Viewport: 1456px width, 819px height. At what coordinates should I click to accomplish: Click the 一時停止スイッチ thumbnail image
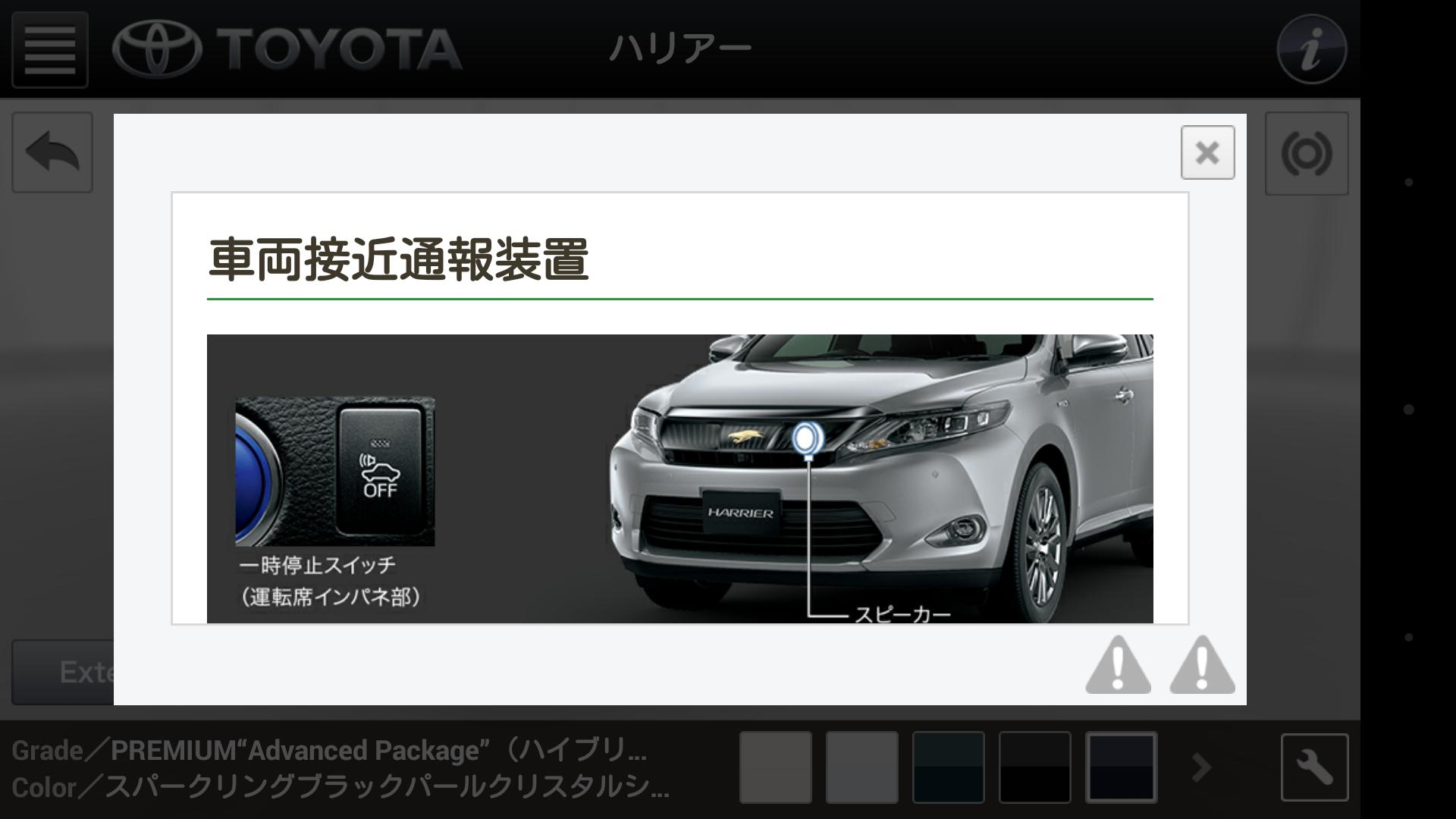pos(334,471)
